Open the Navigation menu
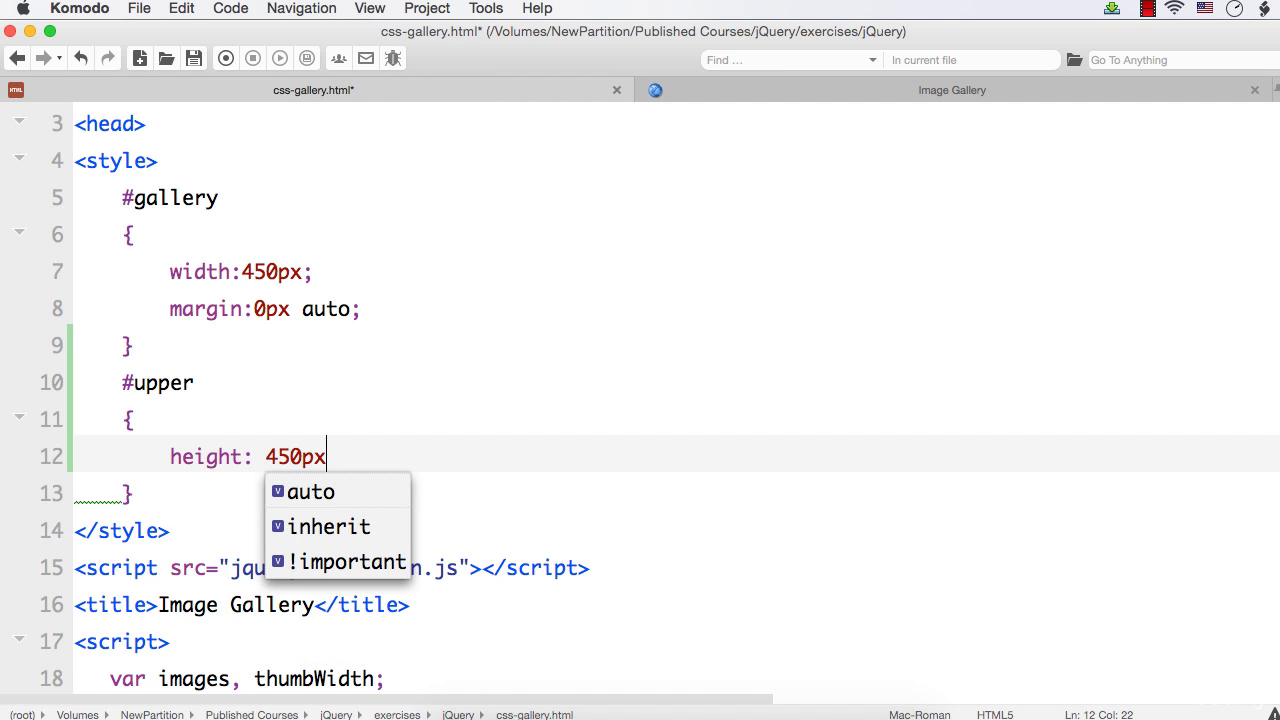The image size is (1280, 720). [301, 8]
